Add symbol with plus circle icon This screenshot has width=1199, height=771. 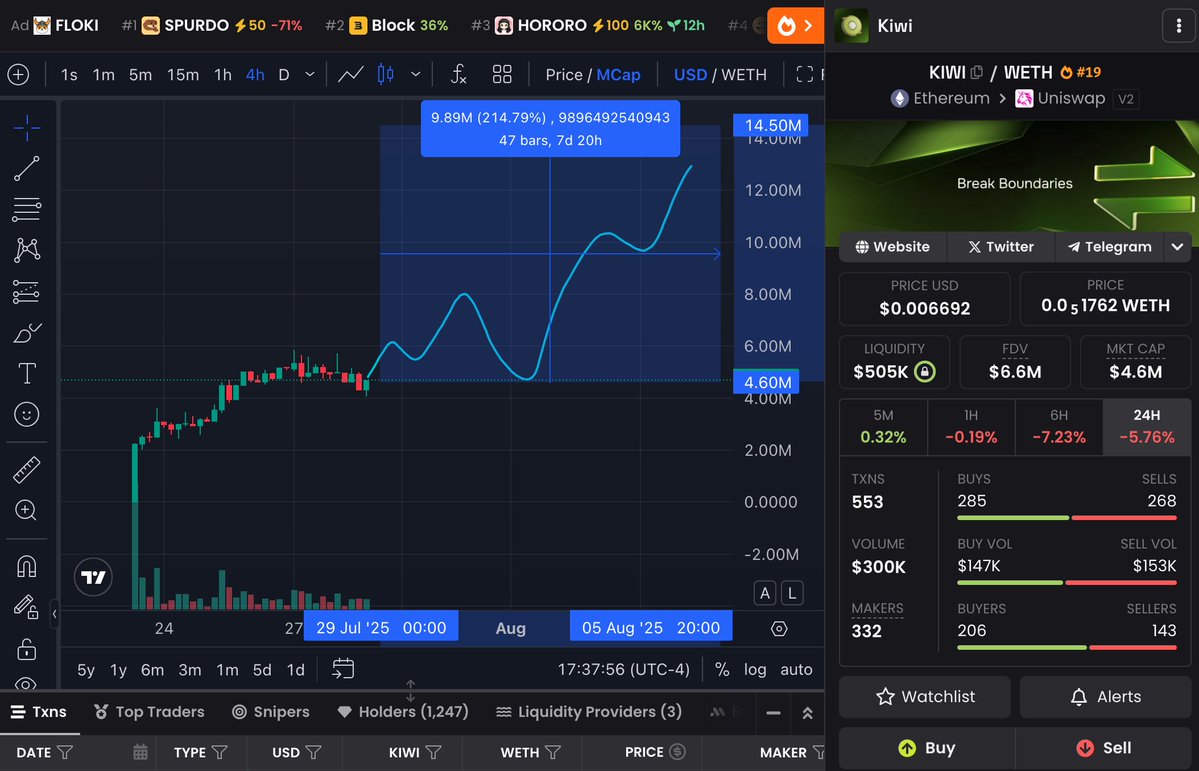tap(18, 75)
